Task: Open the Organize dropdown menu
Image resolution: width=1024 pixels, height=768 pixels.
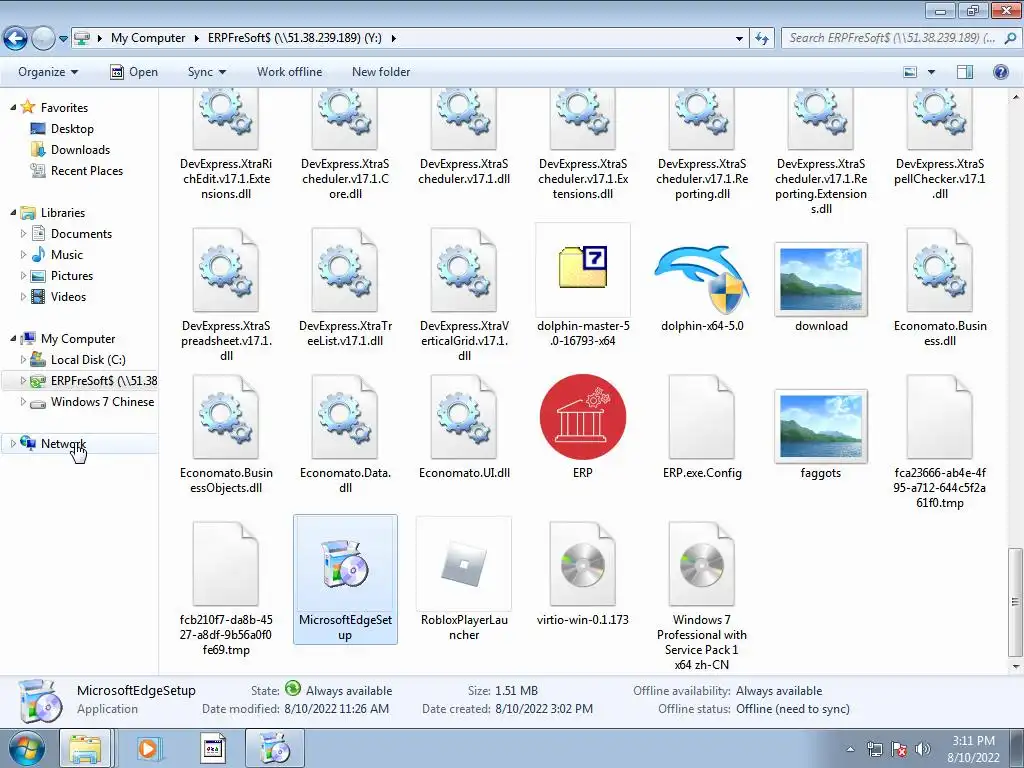Action: tap(48, 72)
